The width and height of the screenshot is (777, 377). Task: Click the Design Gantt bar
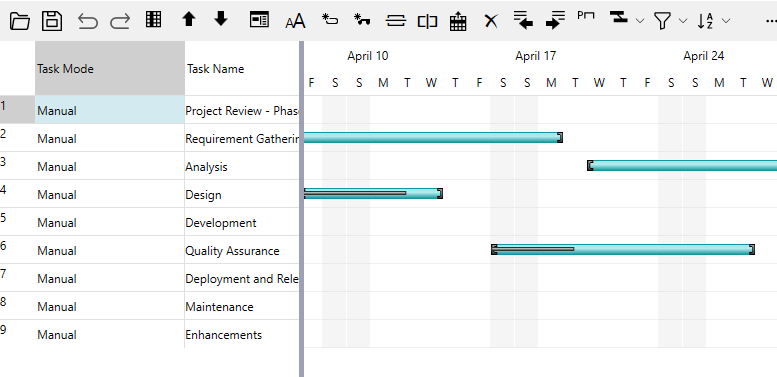coord(373,194)
